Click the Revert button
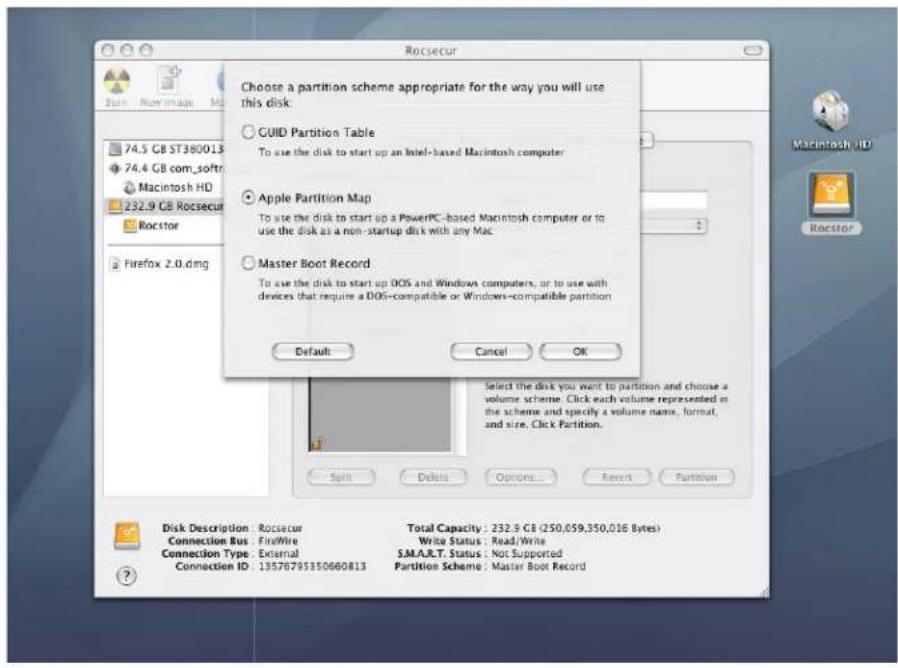 click(x=616, y=477)
